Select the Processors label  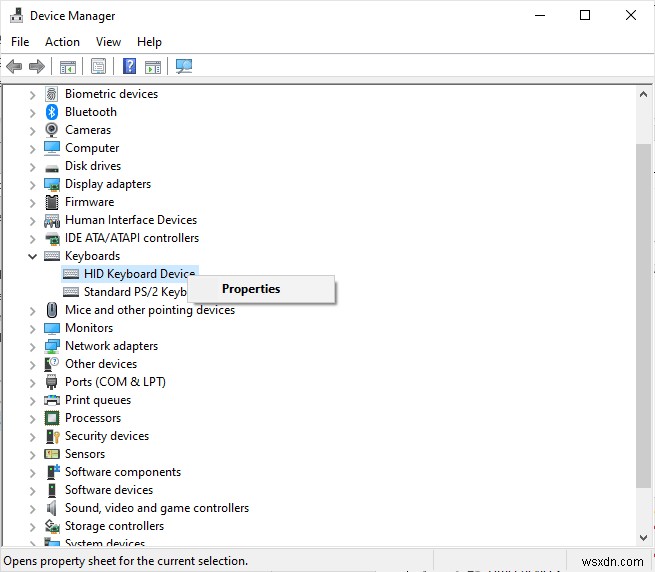click(x=93, y=418)
